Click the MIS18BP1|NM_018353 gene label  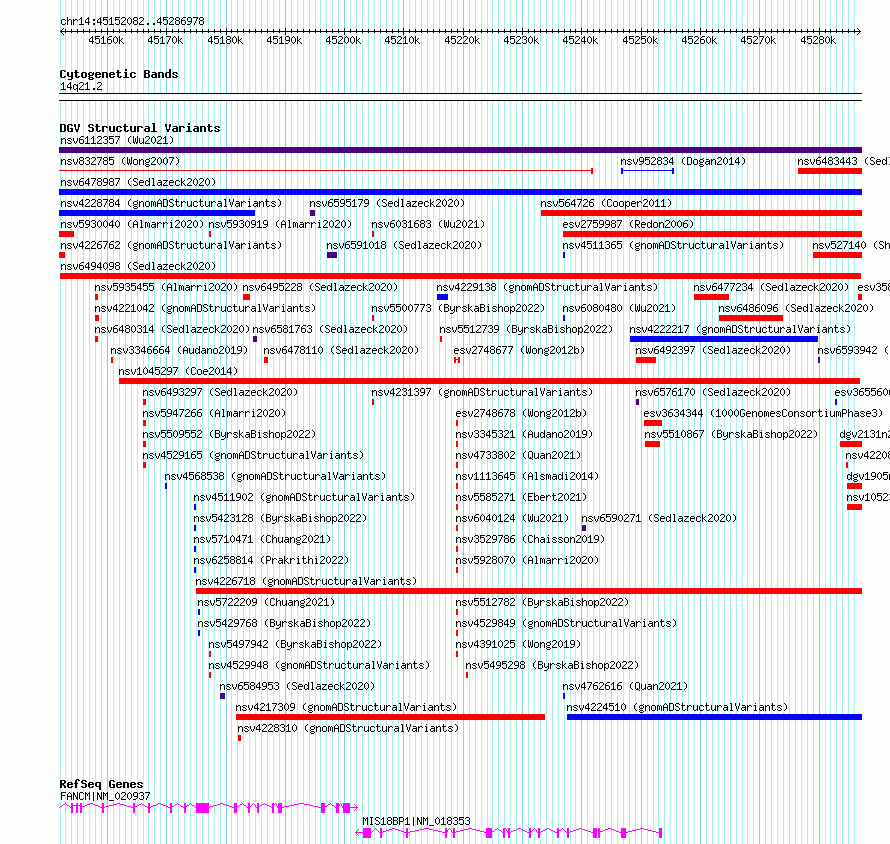coord(417,821)
